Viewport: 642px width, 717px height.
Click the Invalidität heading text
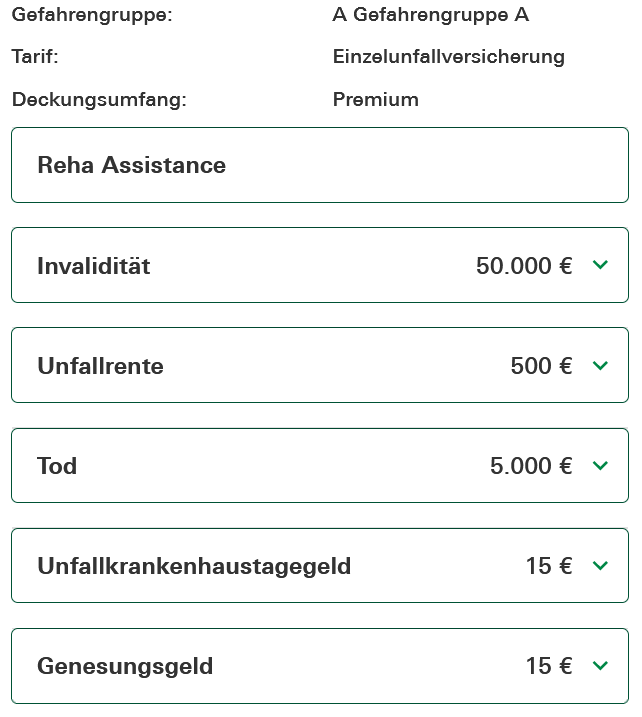(94, 266)
